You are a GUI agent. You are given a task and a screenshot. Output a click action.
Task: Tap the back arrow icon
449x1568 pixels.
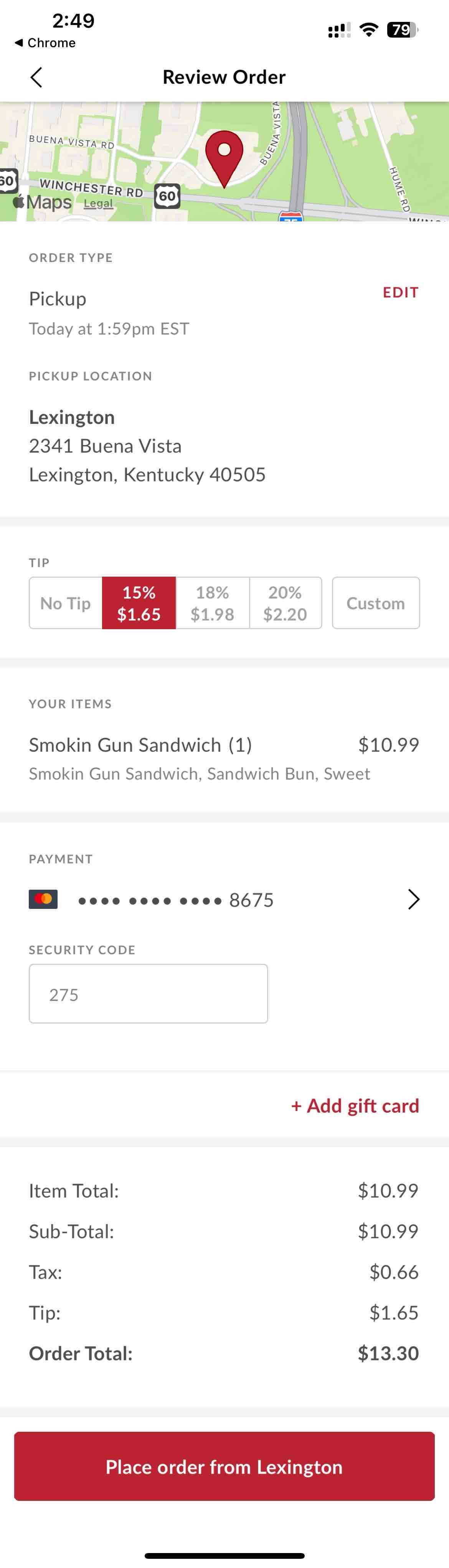click(x=36, y=77)
